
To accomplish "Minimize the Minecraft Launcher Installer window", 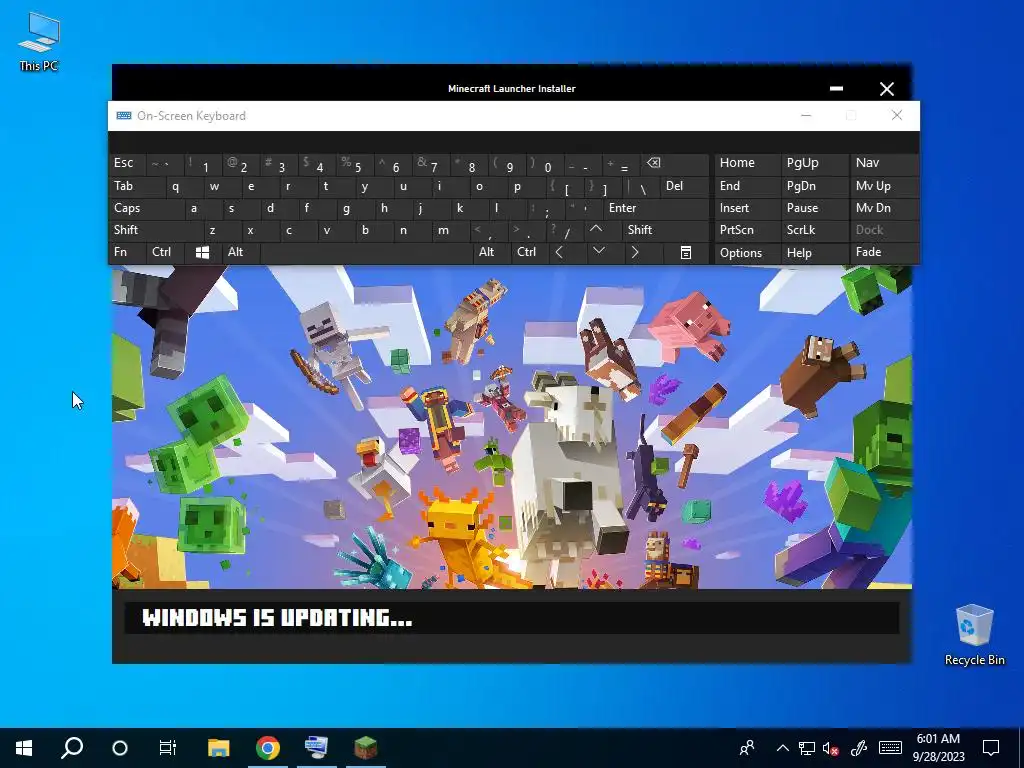I will coord(836,88).
